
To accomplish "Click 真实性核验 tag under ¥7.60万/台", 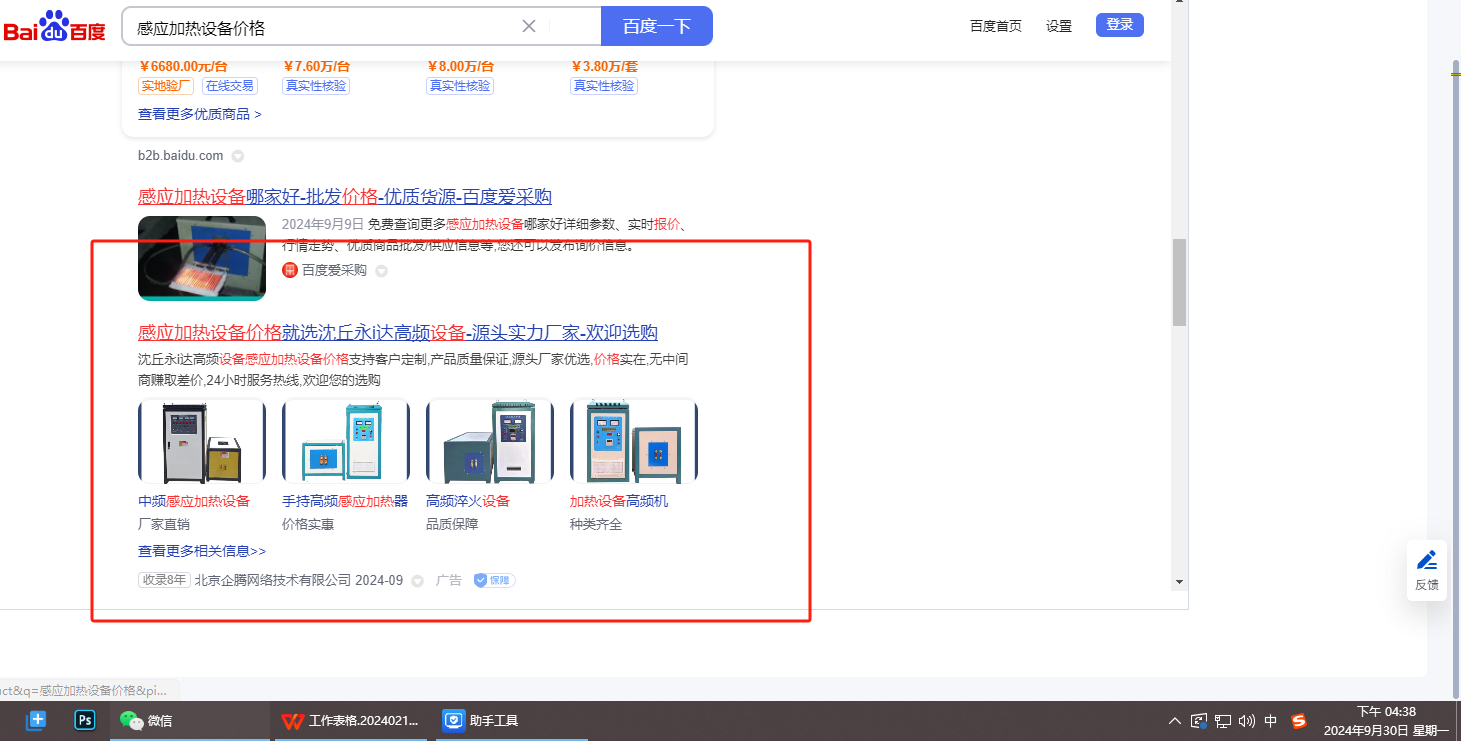I will 316,86.
